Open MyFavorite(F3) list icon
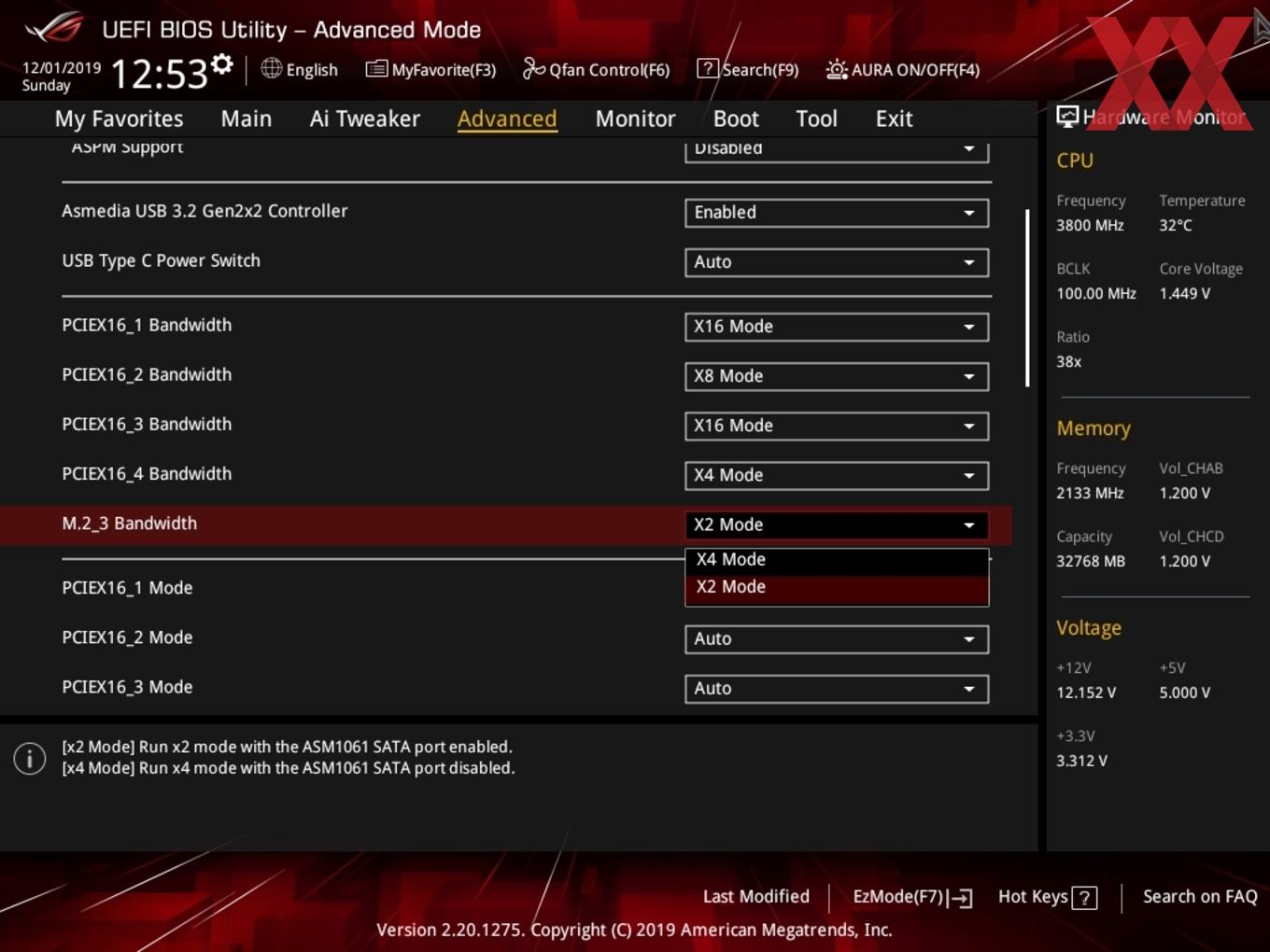1270x952 pixels. (x=376, y=69)
